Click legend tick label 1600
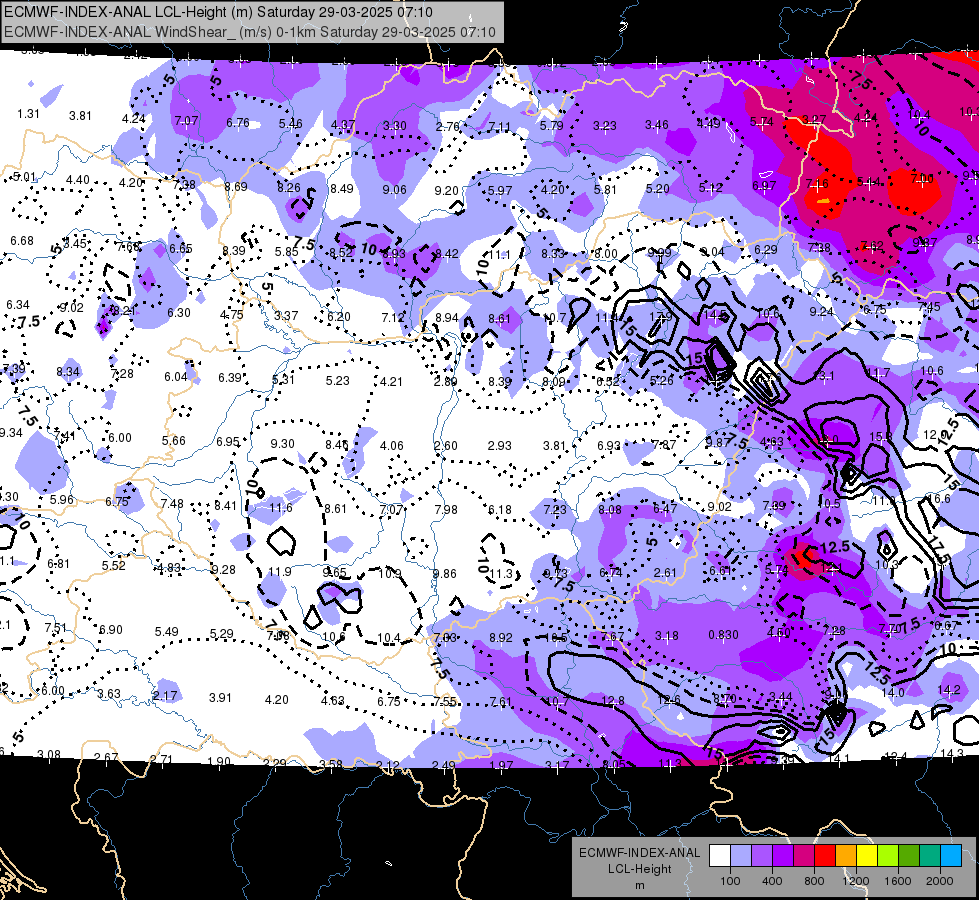 (x=898, y=881)
